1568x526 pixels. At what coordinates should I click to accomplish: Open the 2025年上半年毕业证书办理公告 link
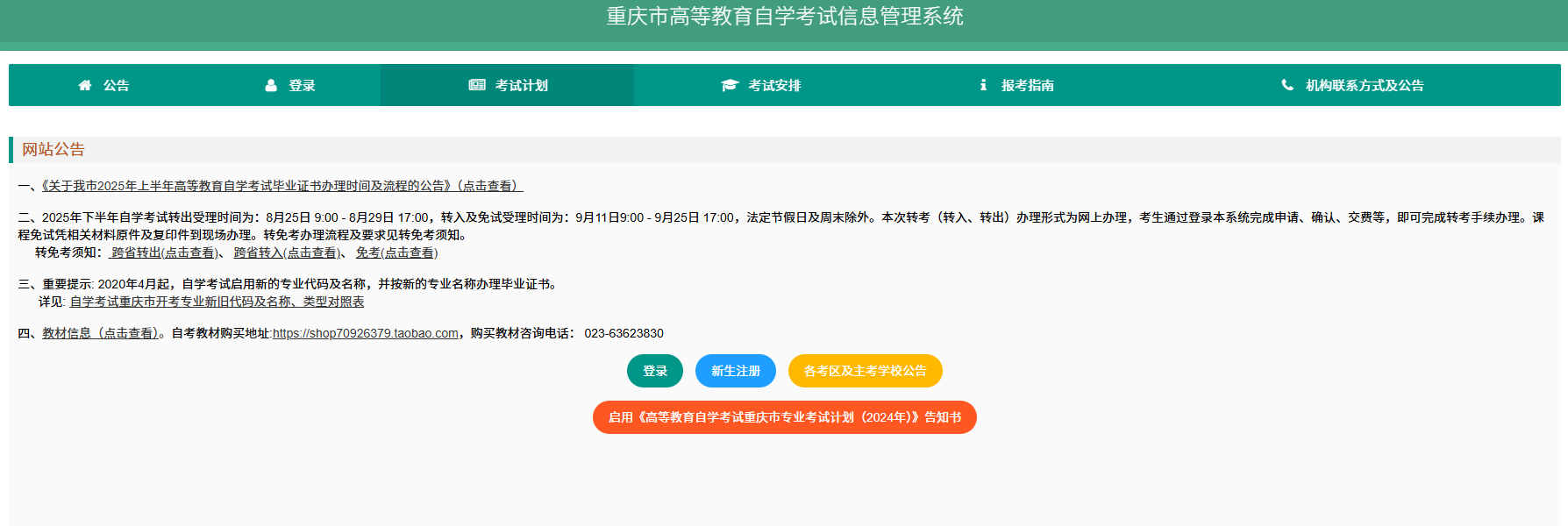tap(282, 186)
